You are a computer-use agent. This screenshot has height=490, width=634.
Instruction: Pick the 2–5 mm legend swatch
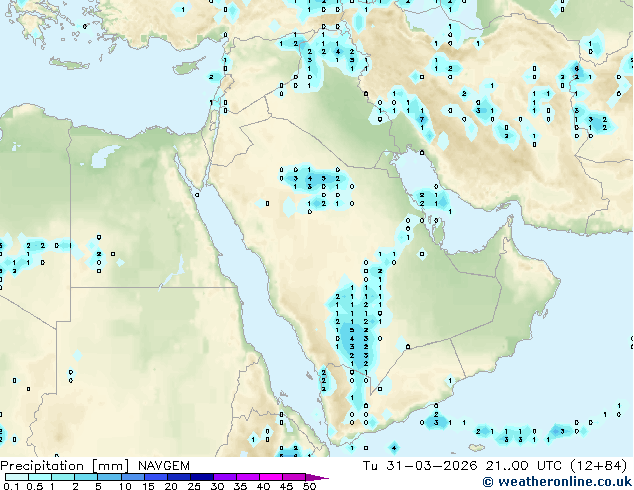coord(86,477)
